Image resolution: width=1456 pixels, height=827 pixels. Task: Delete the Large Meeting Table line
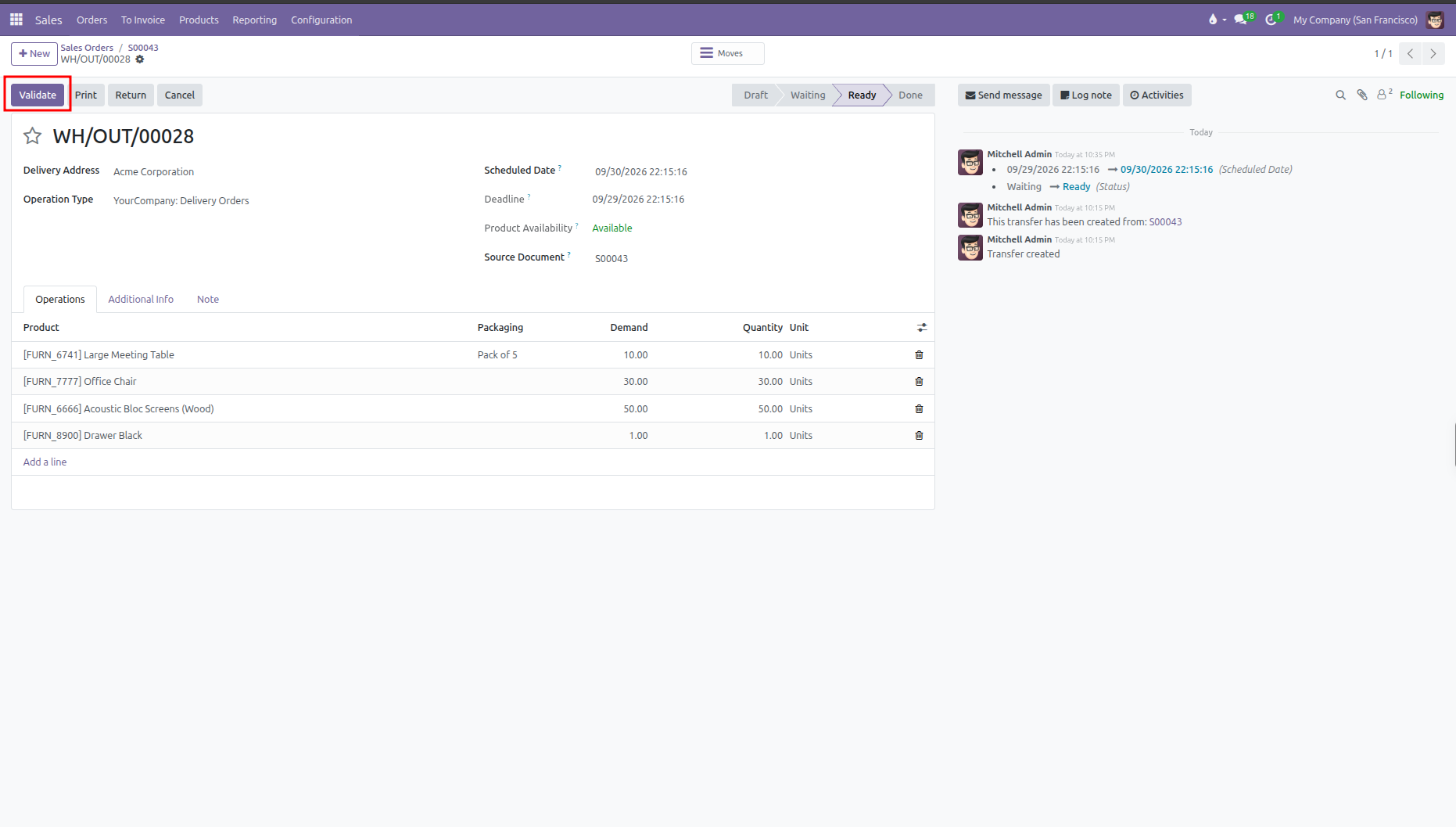(x=919, y=355)
